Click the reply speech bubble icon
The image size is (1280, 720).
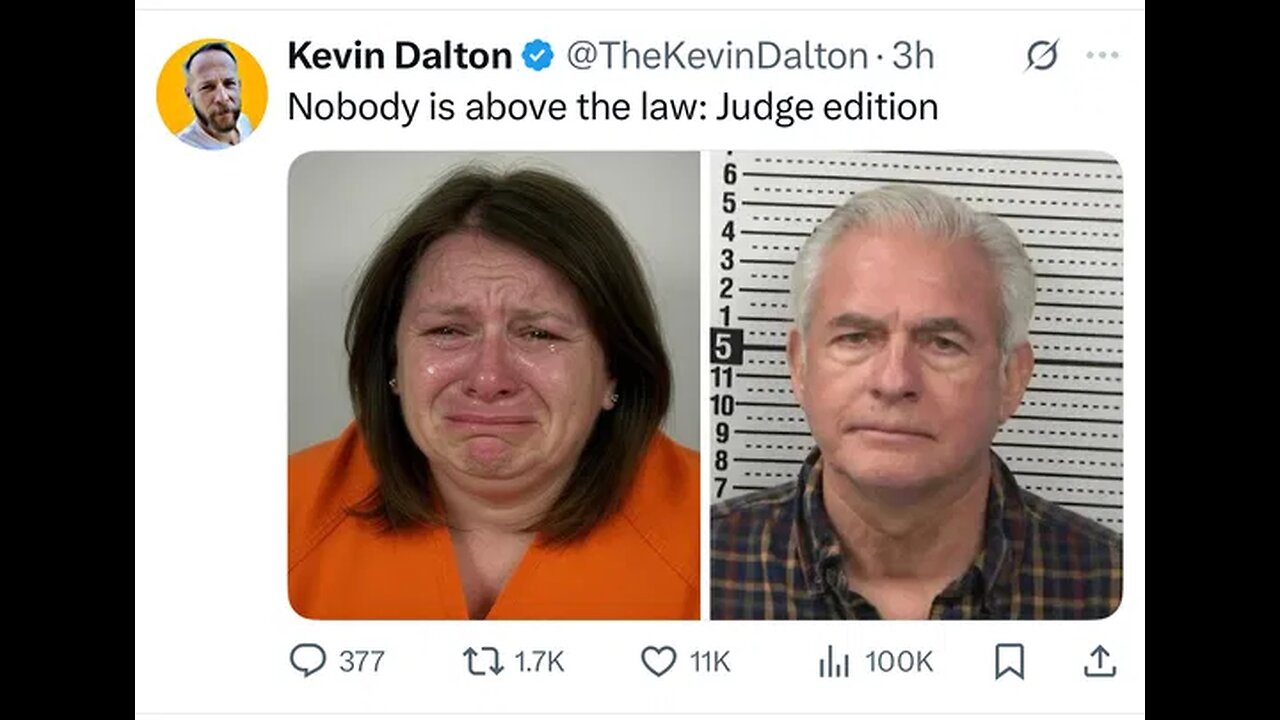[x=308, y=660]
